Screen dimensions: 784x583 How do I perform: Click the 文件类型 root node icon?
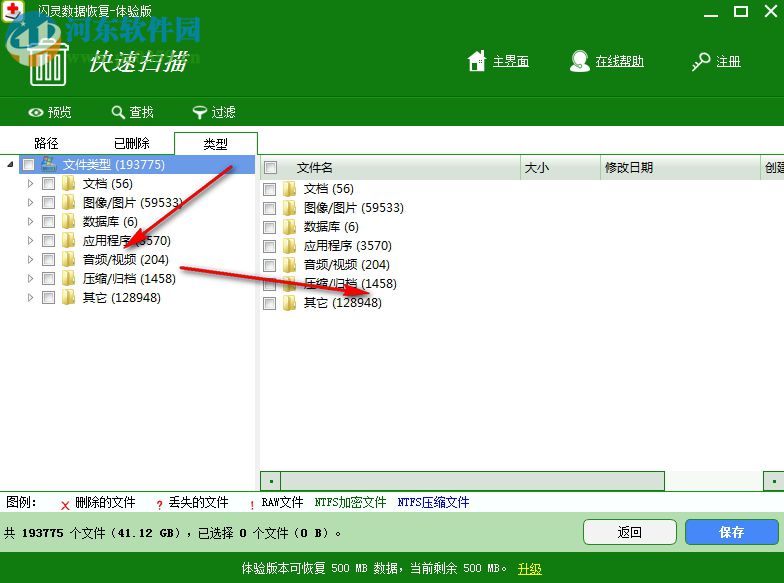(x=48, y=164)
